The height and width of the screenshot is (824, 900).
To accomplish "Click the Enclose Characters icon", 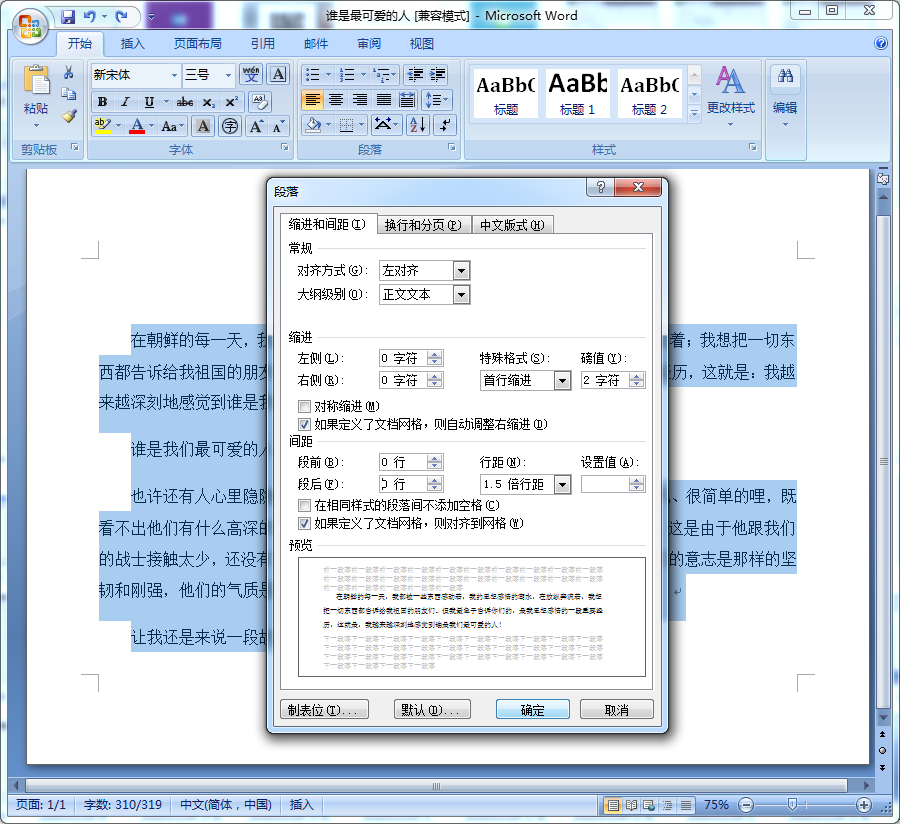I will pyautogui.click(x=230, y=126).
